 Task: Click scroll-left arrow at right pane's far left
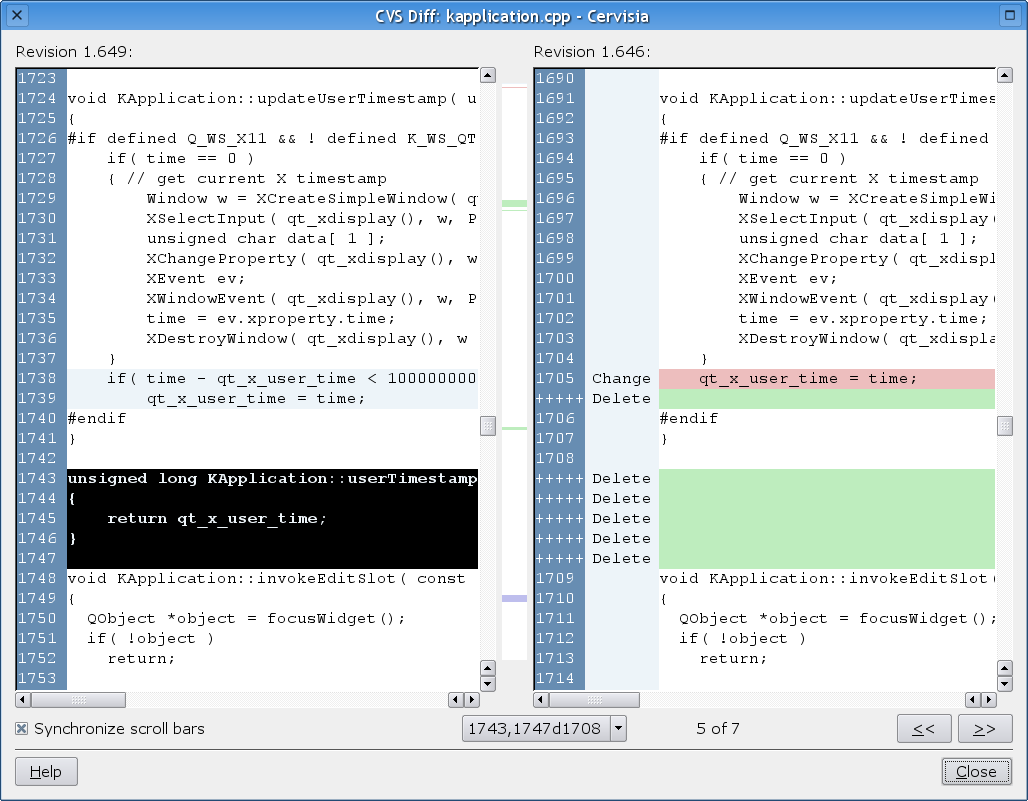point(541,700)
